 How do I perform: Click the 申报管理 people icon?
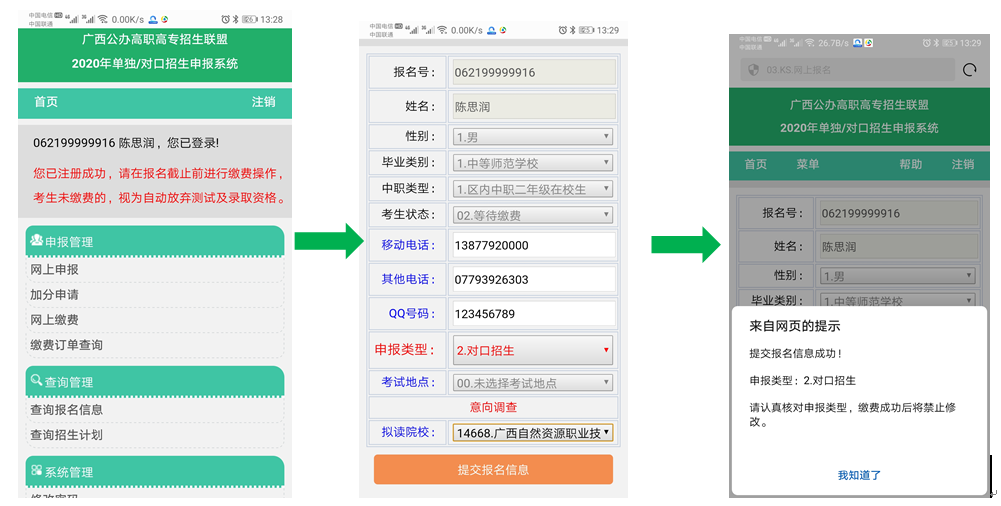click(36, 240)
